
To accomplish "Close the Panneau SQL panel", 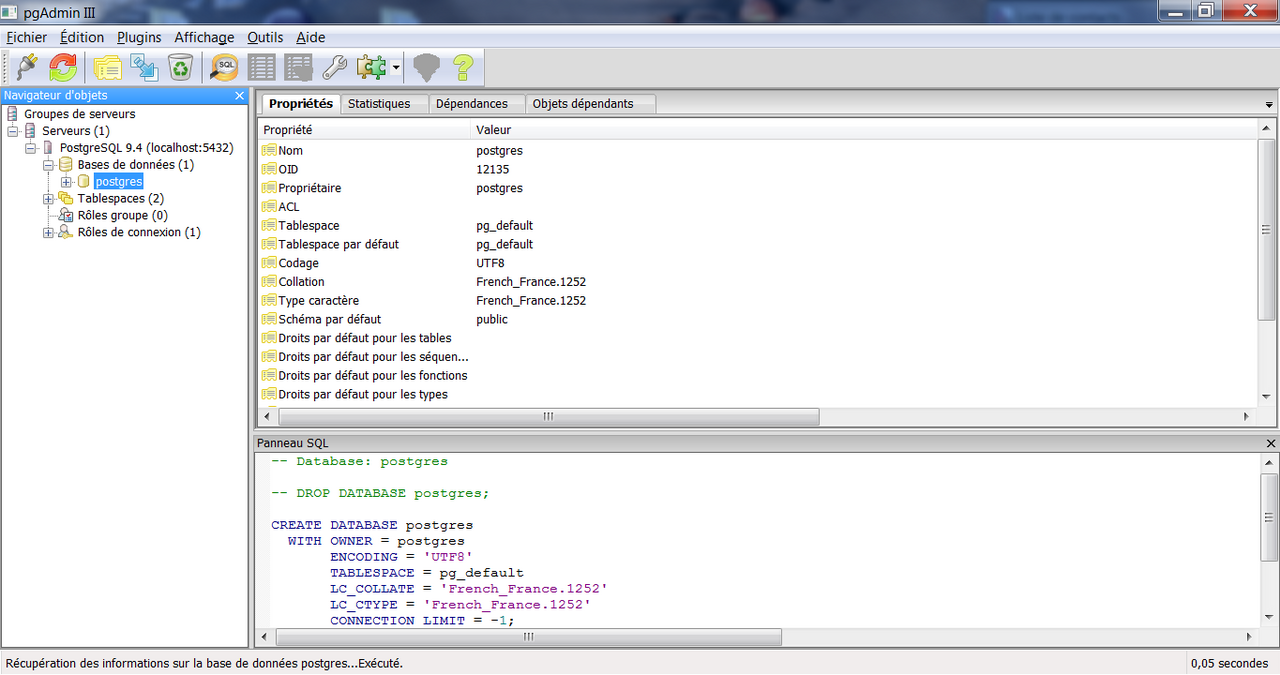I will click(x=1271, y=443).
